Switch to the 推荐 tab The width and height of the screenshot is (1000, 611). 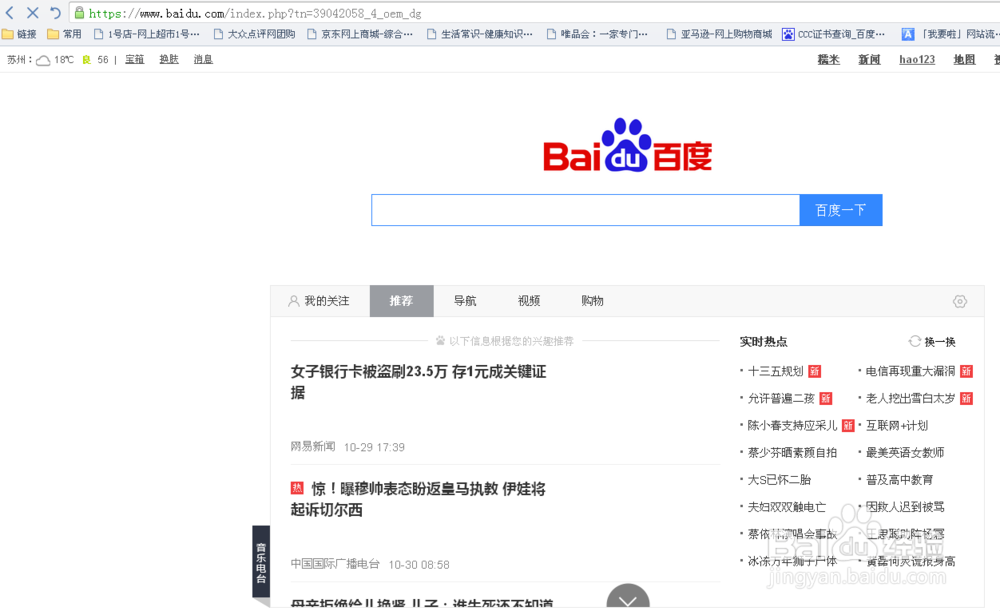[x=402, y=301]
